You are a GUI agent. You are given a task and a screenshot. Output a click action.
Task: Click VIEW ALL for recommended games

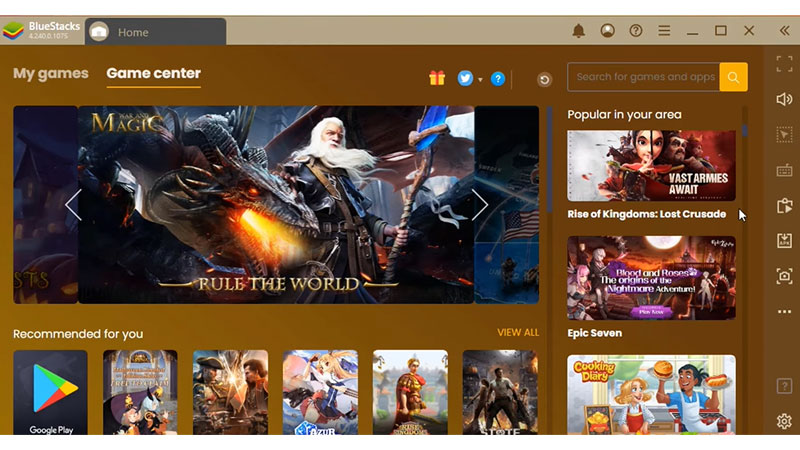pyautogui.click(x=518, y=333)
